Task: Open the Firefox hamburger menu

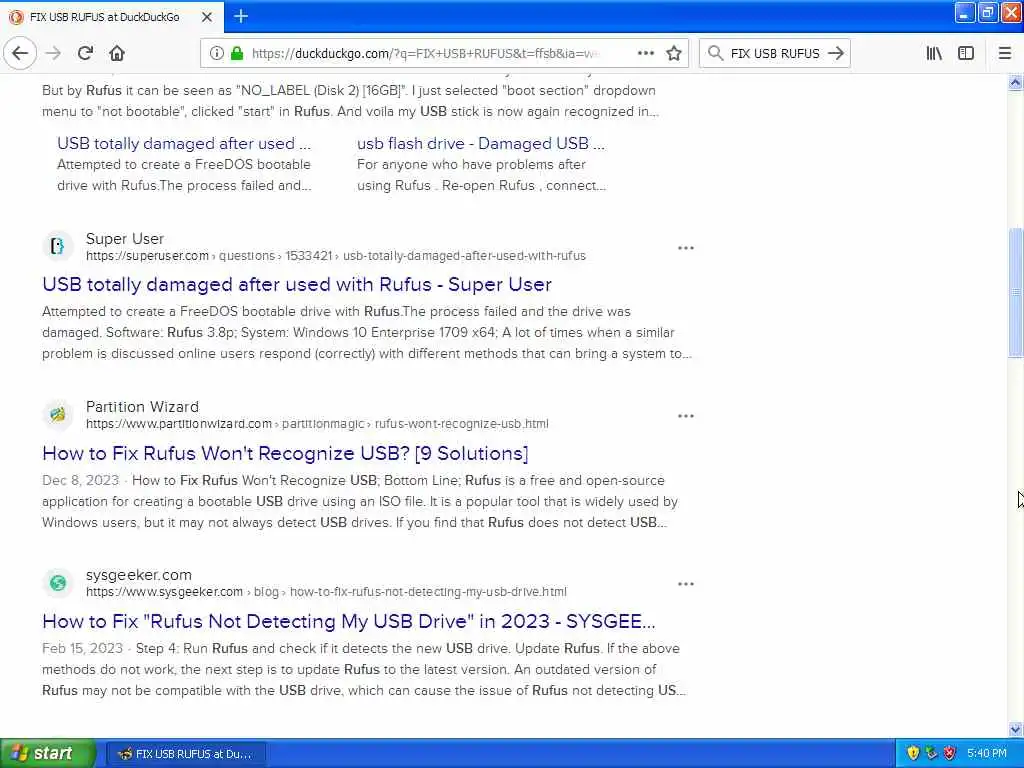Action: [1005, 53]
